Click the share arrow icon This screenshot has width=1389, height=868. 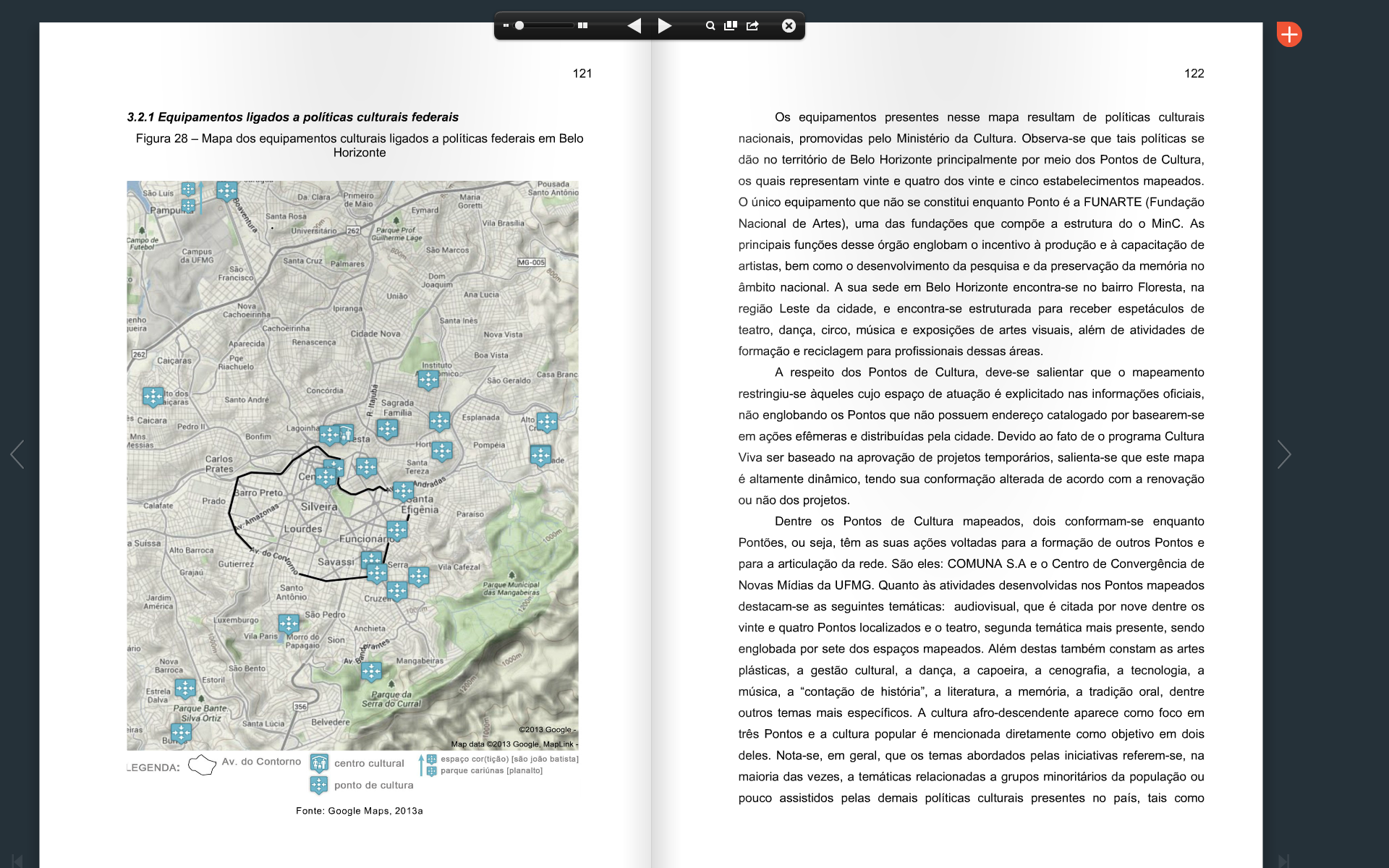(752, 26)
